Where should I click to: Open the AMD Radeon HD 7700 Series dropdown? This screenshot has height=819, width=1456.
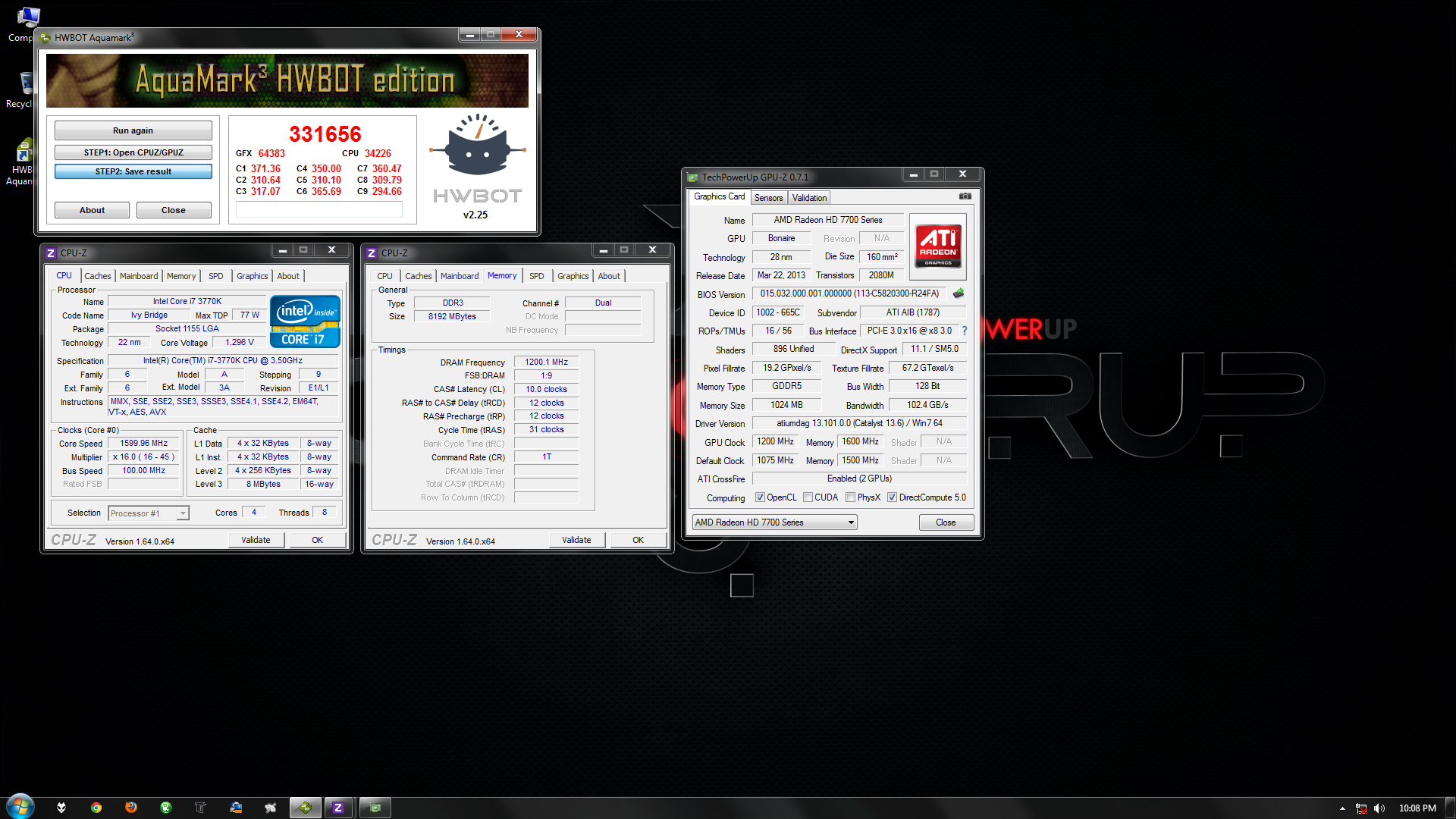774,522
